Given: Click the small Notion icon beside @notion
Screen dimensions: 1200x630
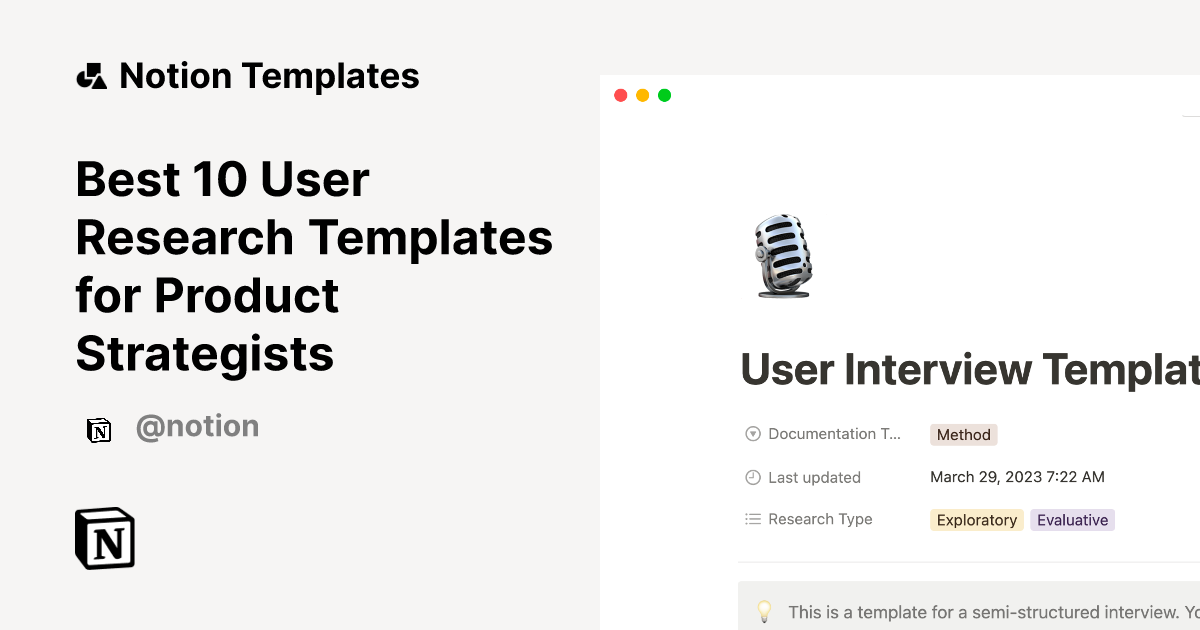Looking at the screenshot, I should [99, 427].
